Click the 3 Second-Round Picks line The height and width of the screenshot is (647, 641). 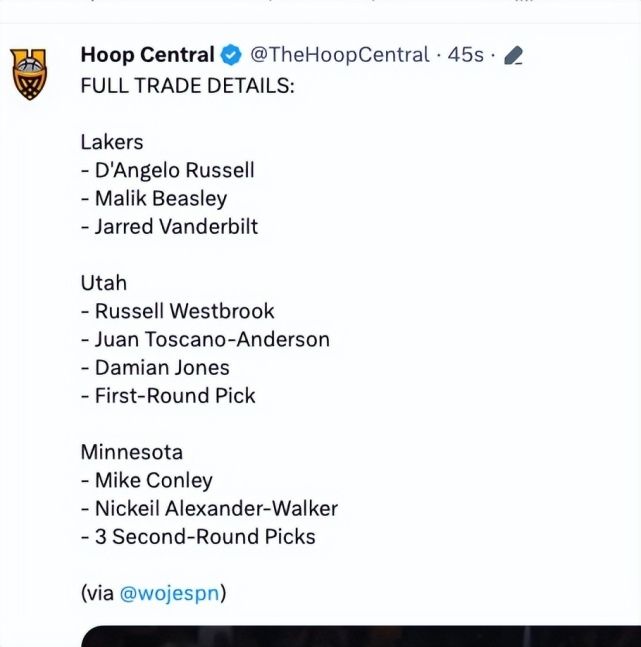coord(198,537)
